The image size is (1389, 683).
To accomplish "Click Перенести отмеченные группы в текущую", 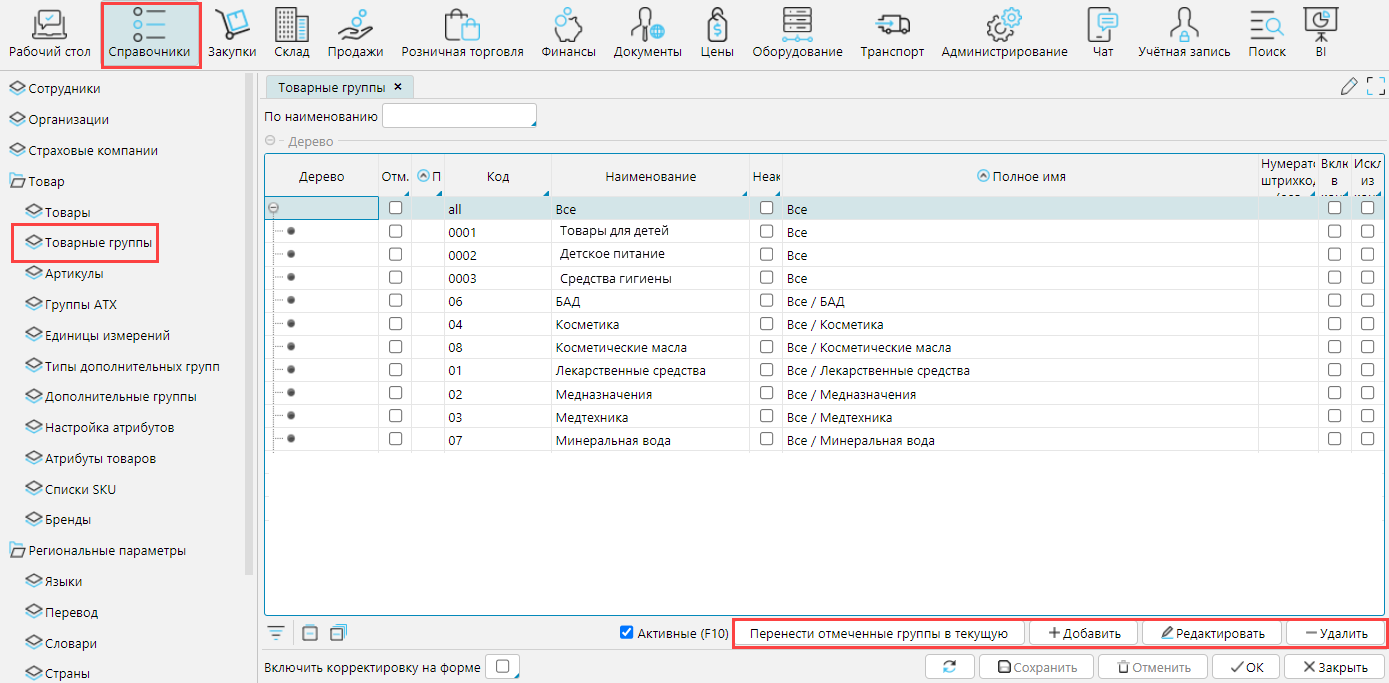I will tap(879, 633).
